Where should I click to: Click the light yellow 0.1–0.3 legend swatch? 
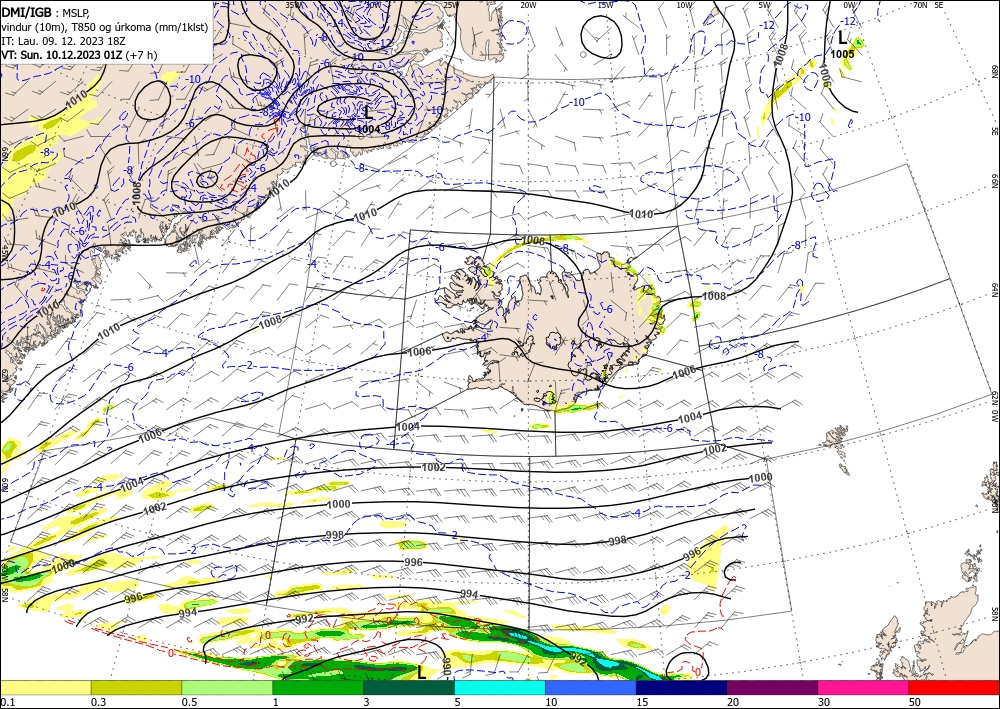(45, 687)
